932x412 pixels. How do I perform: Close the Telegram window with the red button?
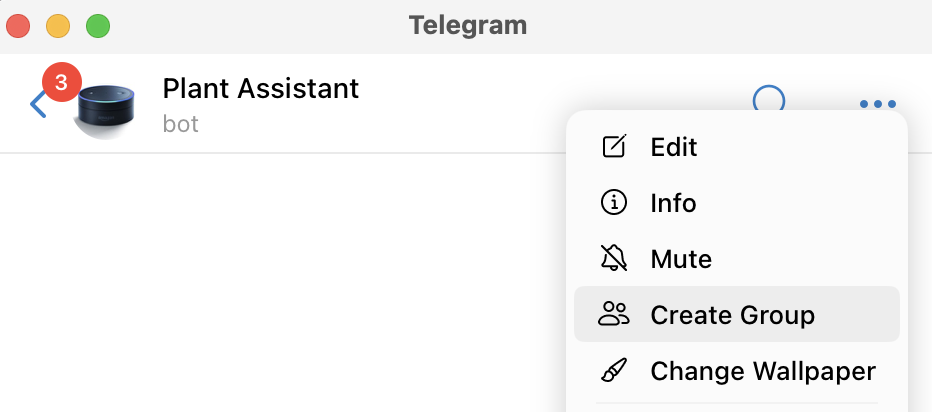tap(19, 26)
